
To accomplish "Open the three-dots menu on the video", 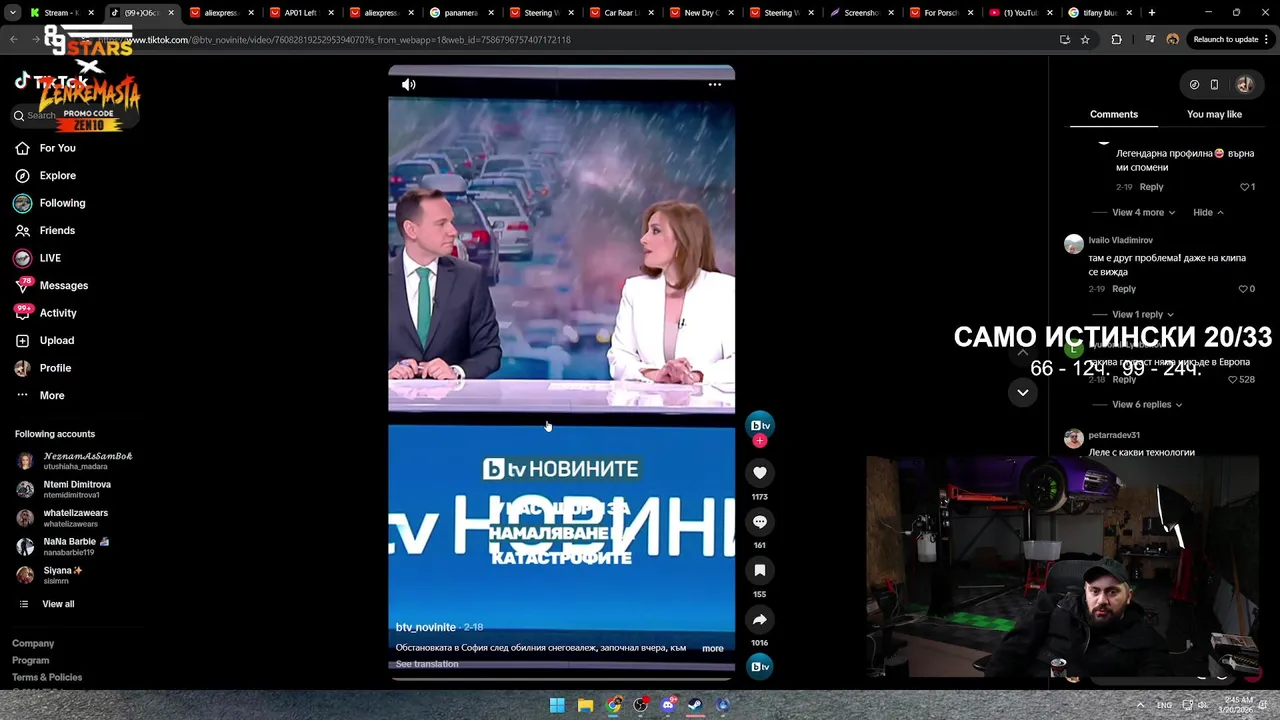I will (714, 85).
